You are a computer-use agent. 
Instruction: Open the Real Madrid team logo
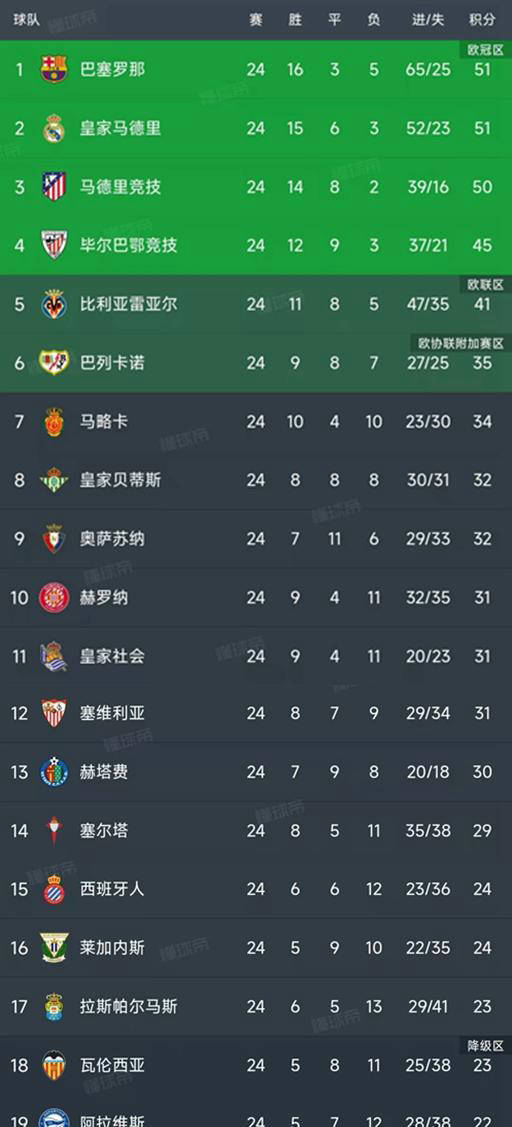coord(54,128)
